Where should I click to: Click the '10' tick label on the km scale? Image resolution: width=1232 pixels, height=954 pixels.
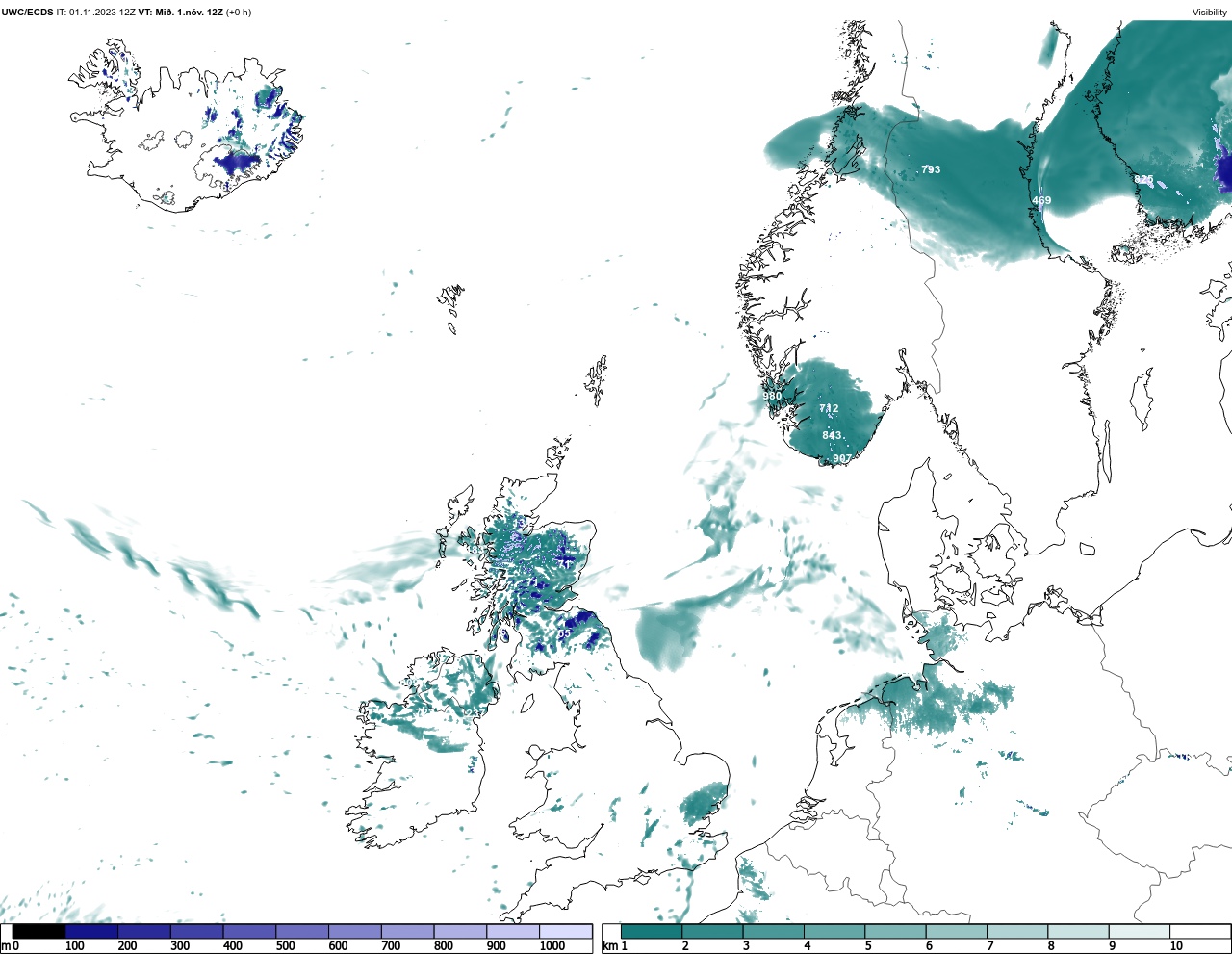(1176, 946)
